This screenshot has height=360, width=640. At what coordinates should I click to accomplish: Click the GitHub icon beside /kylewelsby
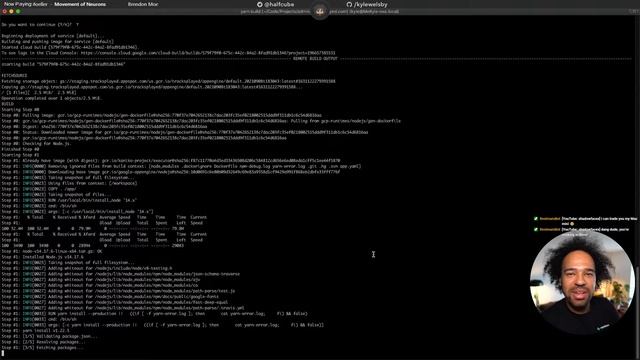349,4
